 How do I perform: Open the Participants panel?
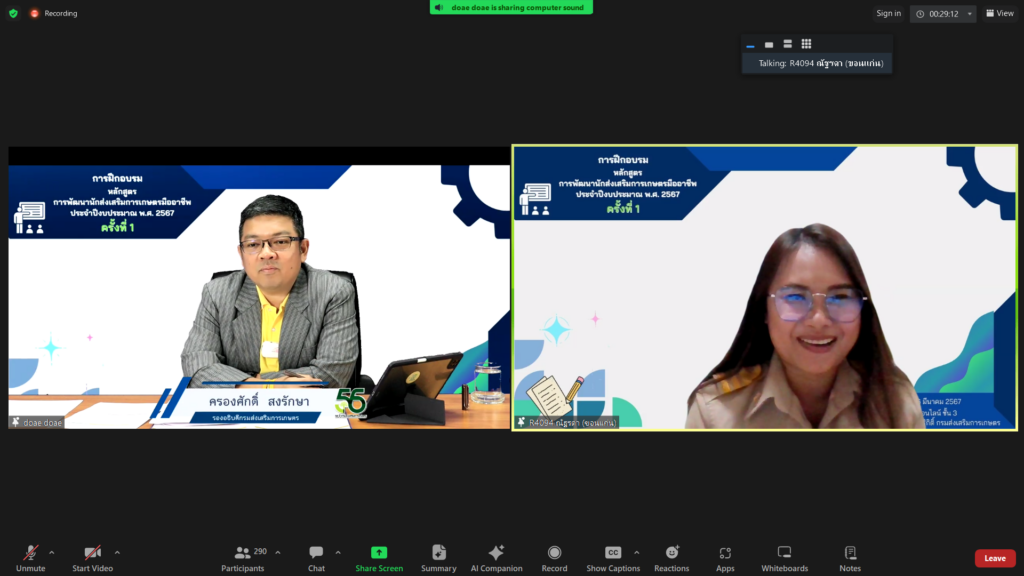click(x=243, y=557)
